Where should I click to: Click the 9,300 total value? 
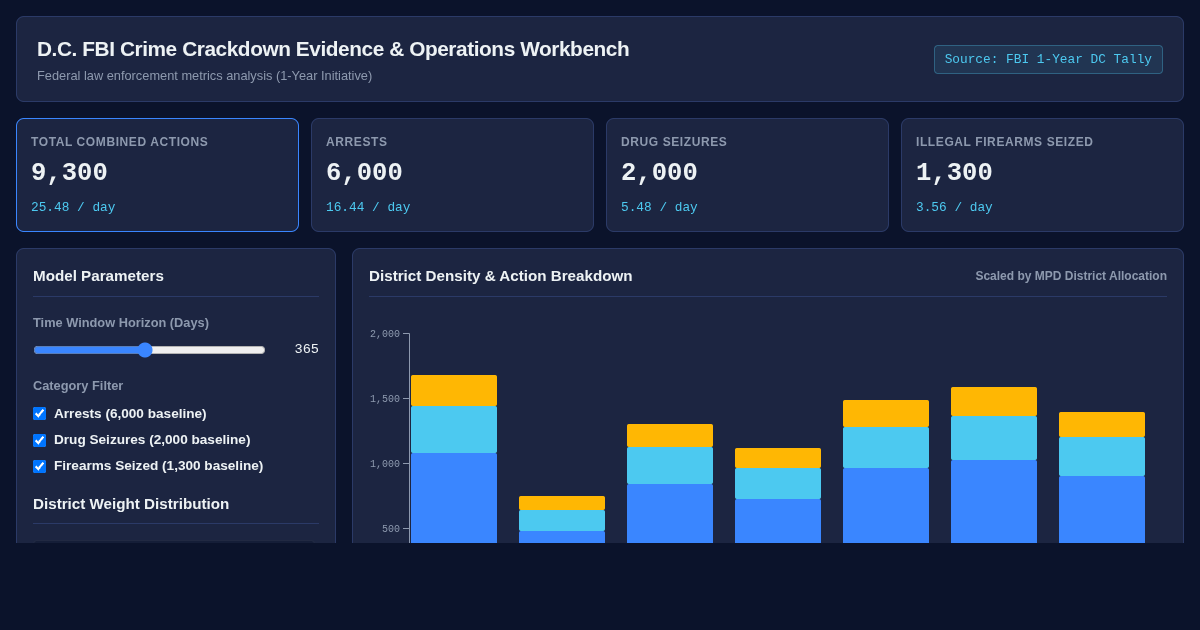pyautogui.click(x=69, y=173)
